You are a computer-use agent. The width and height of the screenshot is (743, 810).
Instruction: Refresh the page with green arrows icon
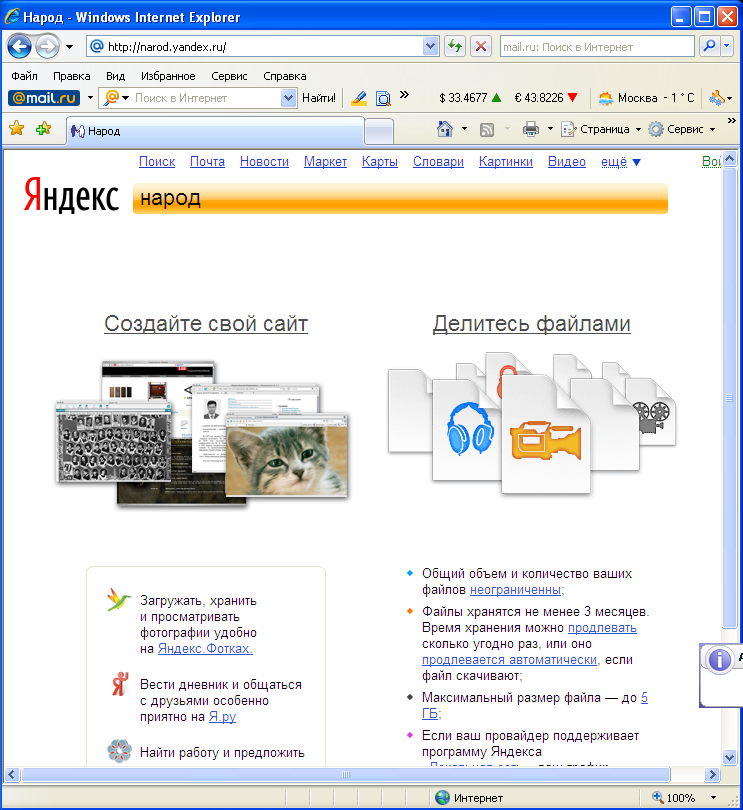455,46
